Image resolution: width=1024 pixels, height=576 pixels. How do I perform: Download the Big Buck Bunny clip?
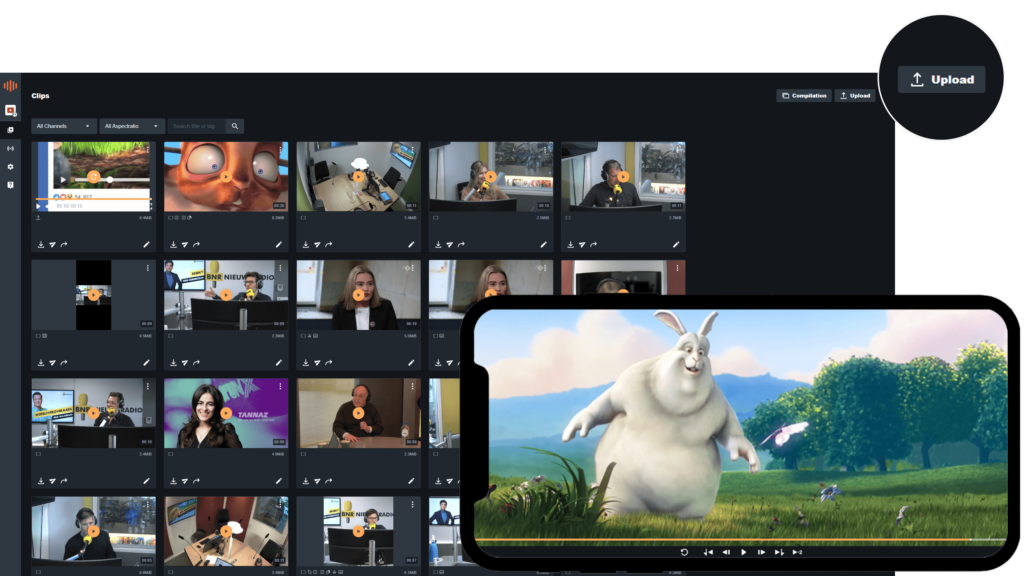(x=43, y=243)
